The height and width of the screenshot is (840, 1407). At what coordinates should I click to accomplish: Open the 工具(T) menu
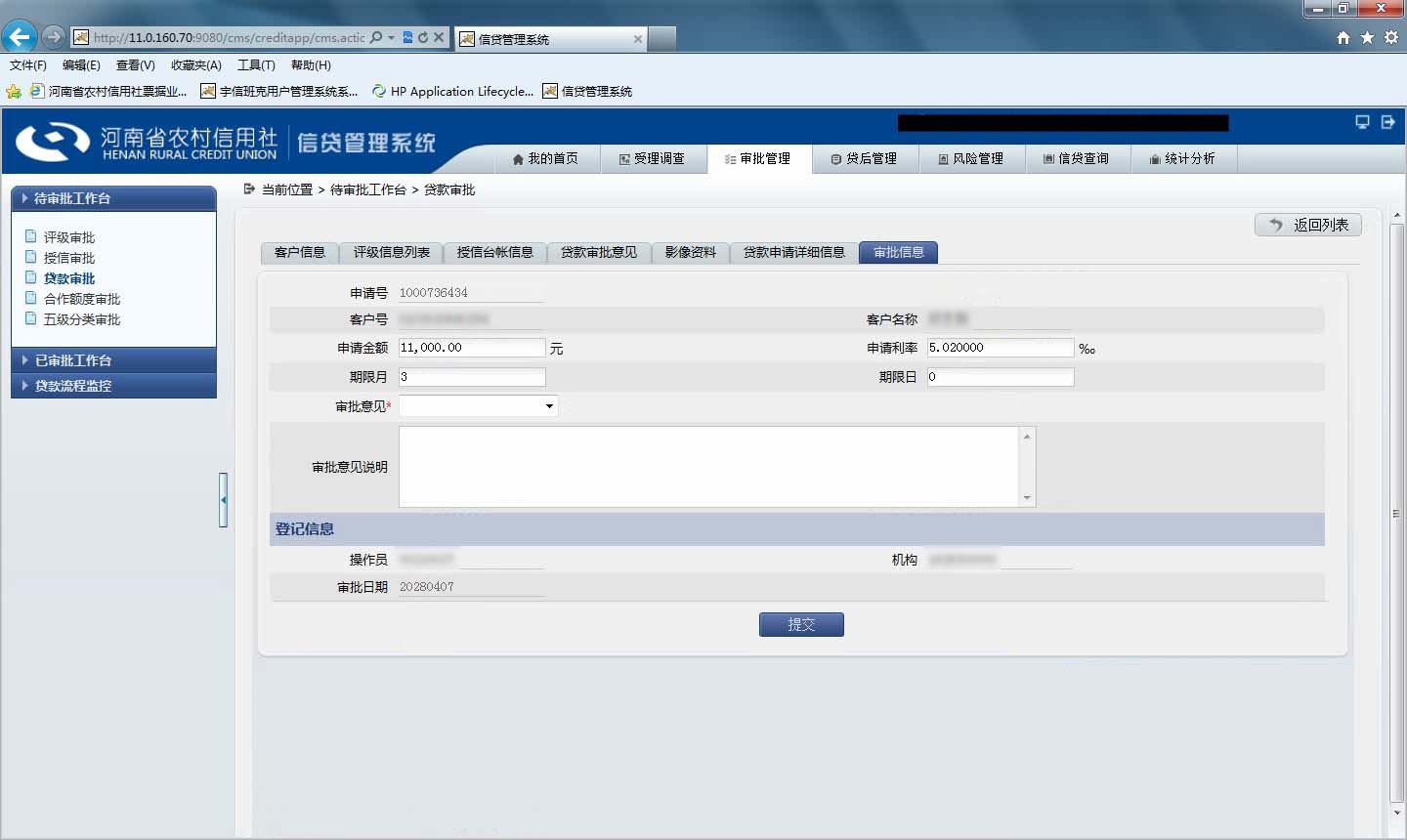(256, 65)
